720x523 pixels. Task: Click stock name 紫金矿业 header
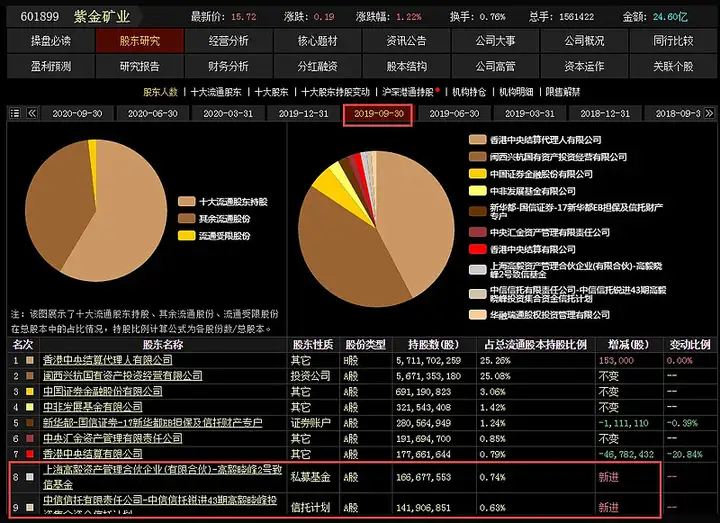(102, 17)
